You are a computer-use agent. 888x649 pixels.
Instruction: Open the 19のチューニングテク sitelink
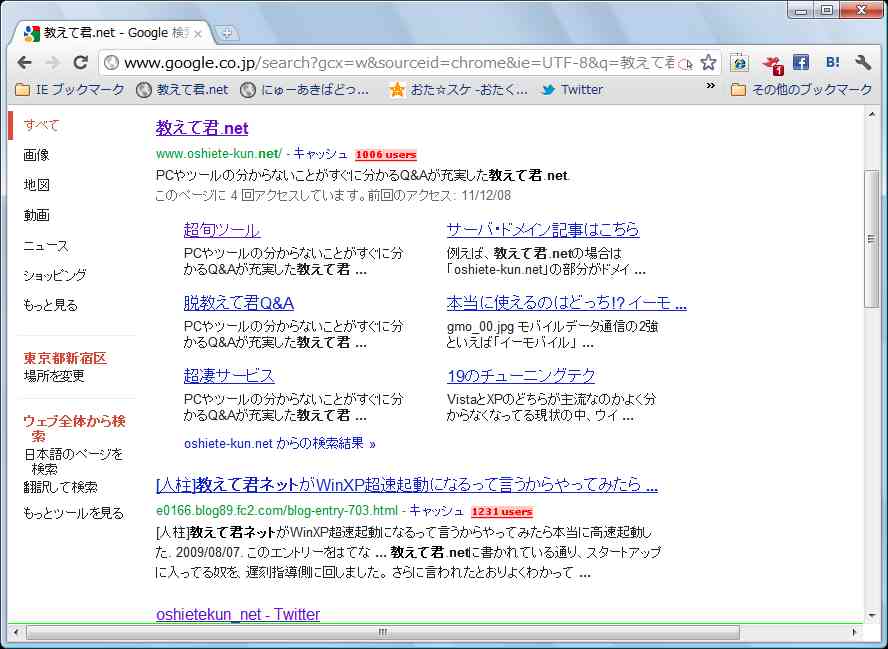(x=521, y=375)
